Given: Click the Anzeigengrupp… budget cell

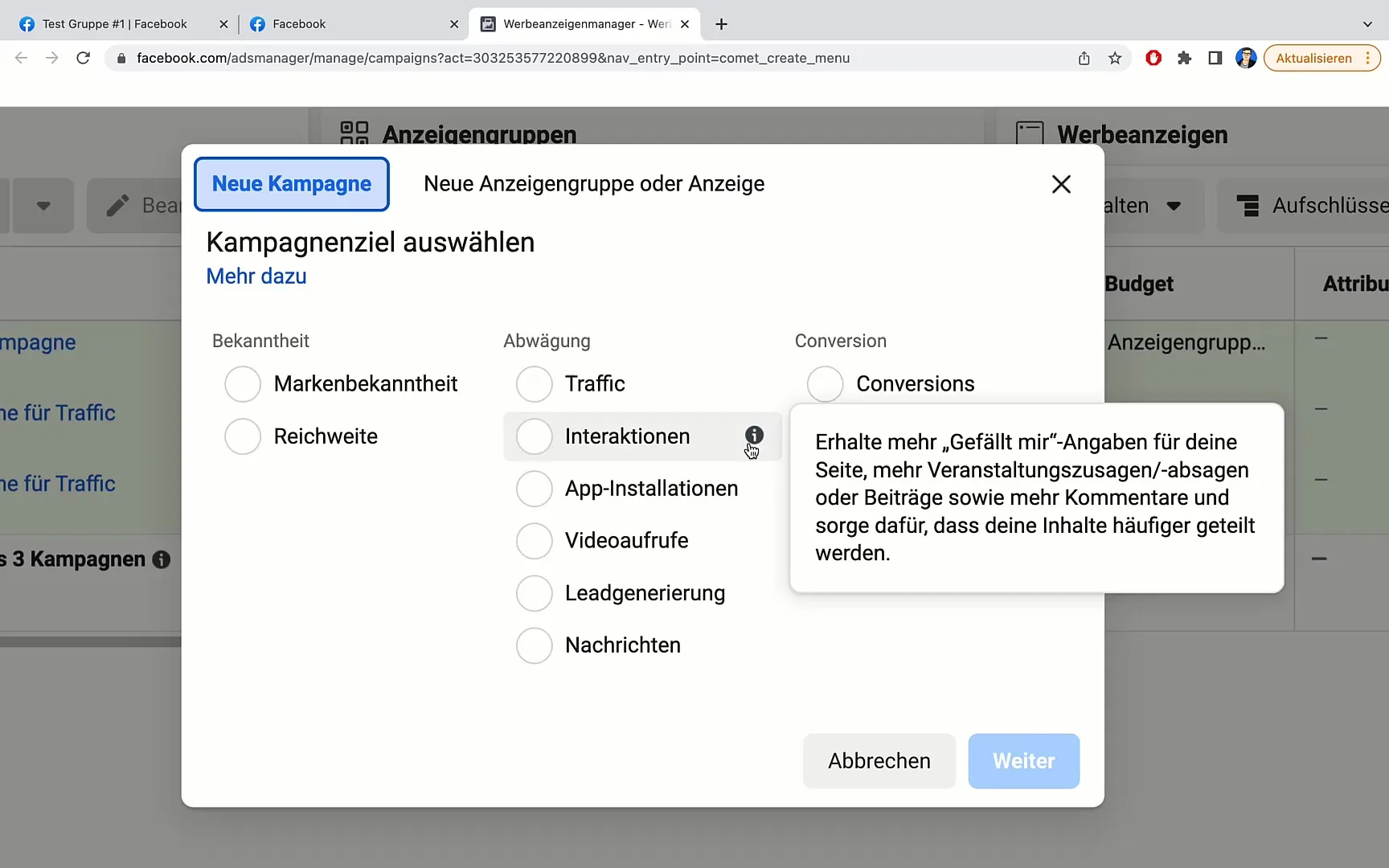Looking at the screenshot, I should click(x=1186, y=342).
